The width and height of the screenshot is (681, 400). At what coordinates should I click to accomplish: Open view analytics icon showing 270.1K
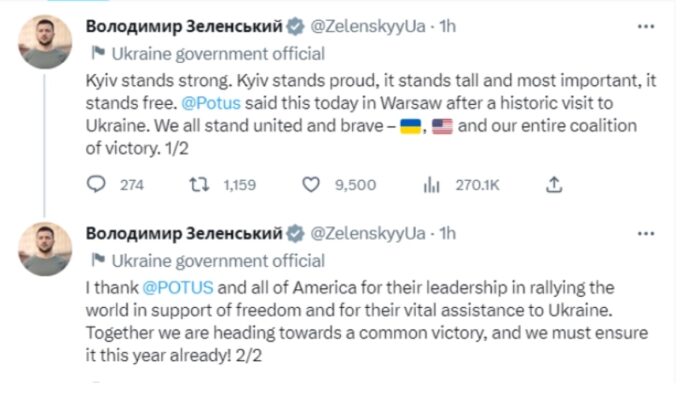coord(432,184)
